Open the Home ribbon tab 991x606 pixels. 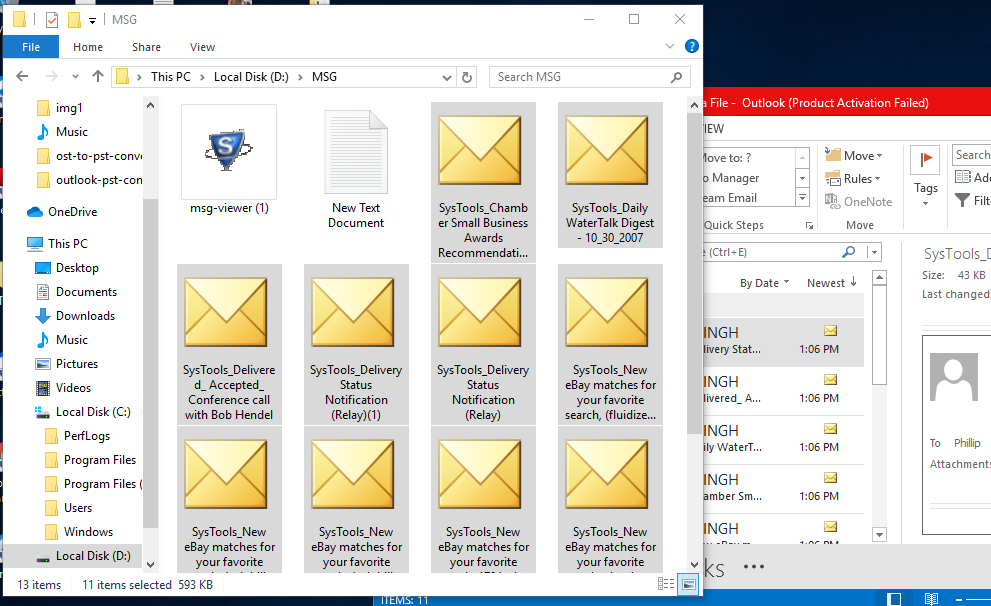(x=88, y=47)
